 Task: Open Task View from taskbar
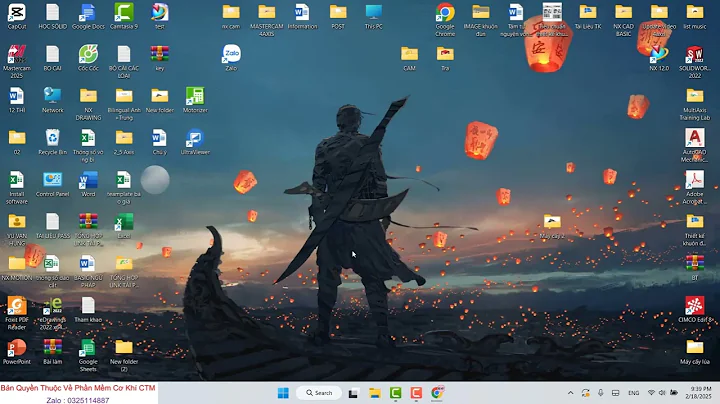coord(353,393)
